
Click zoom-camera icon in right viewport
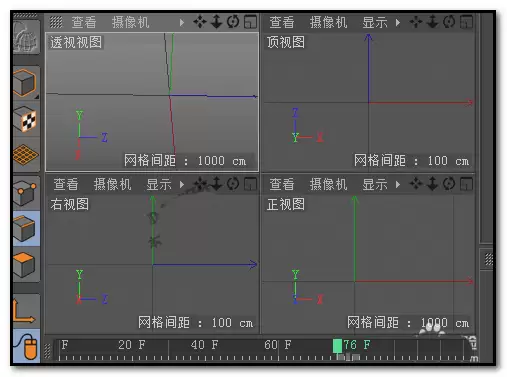[x=216, y=184]
